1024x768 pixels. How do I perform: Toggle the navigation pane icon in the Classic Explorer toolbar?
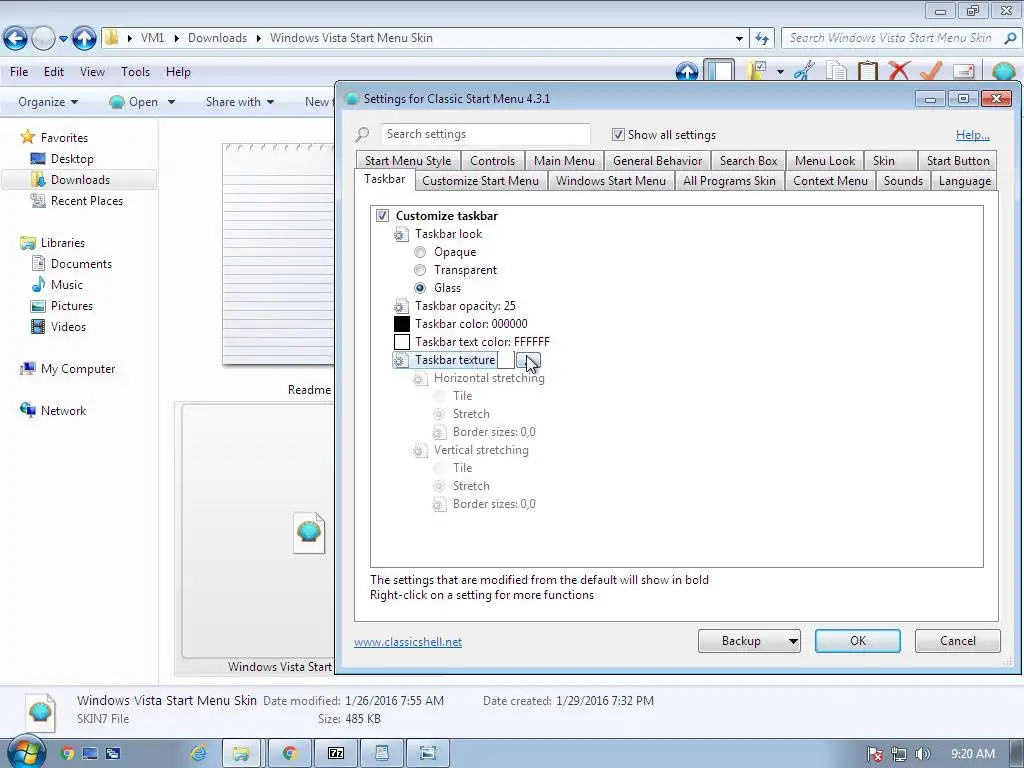click(x=720, y=71)
